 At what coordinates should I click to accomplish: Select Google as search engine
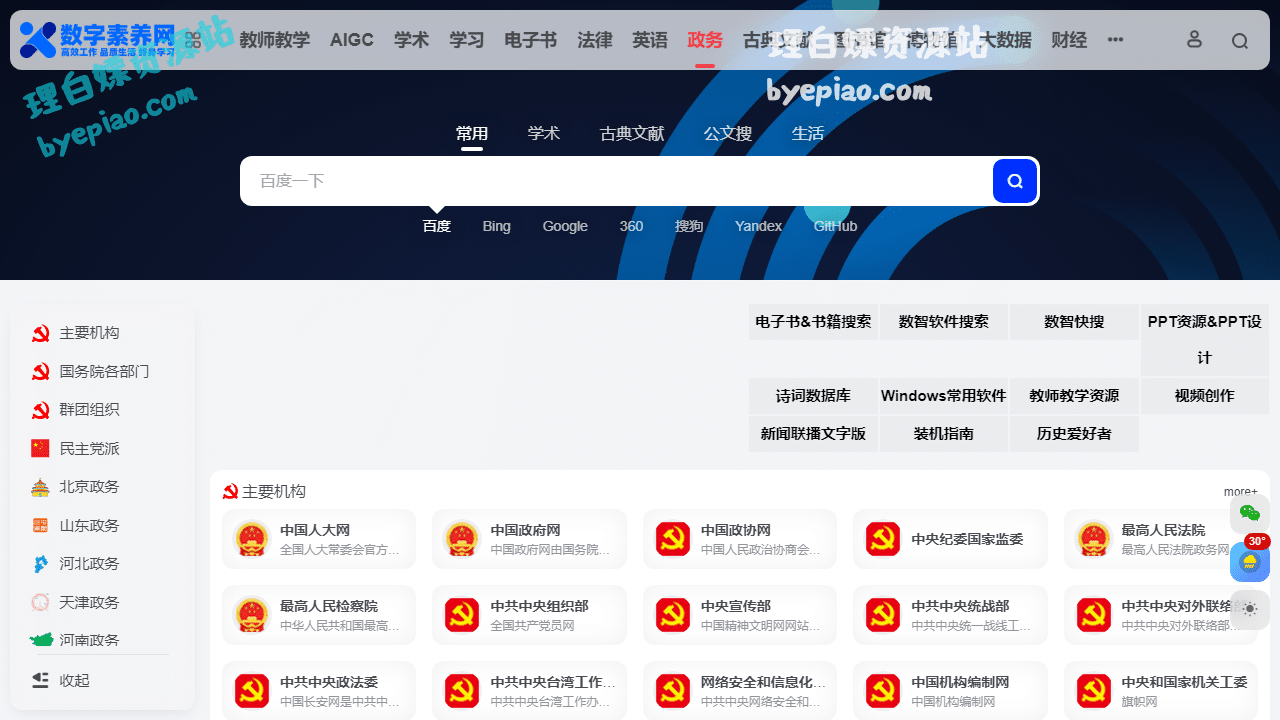565,226
